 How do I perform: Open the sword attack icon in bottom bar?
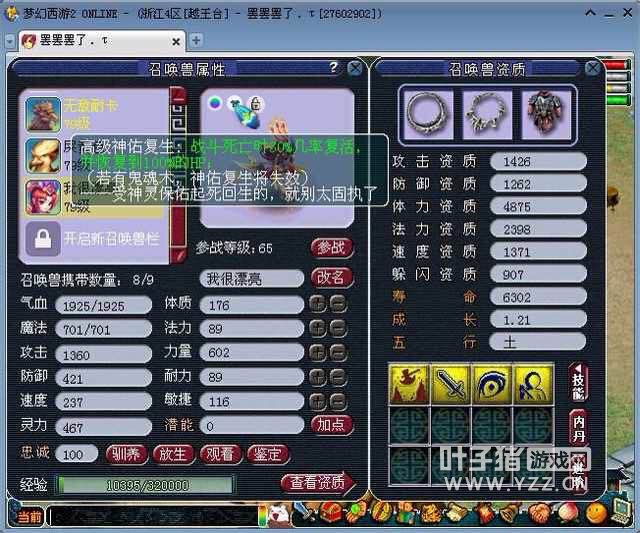304,512
